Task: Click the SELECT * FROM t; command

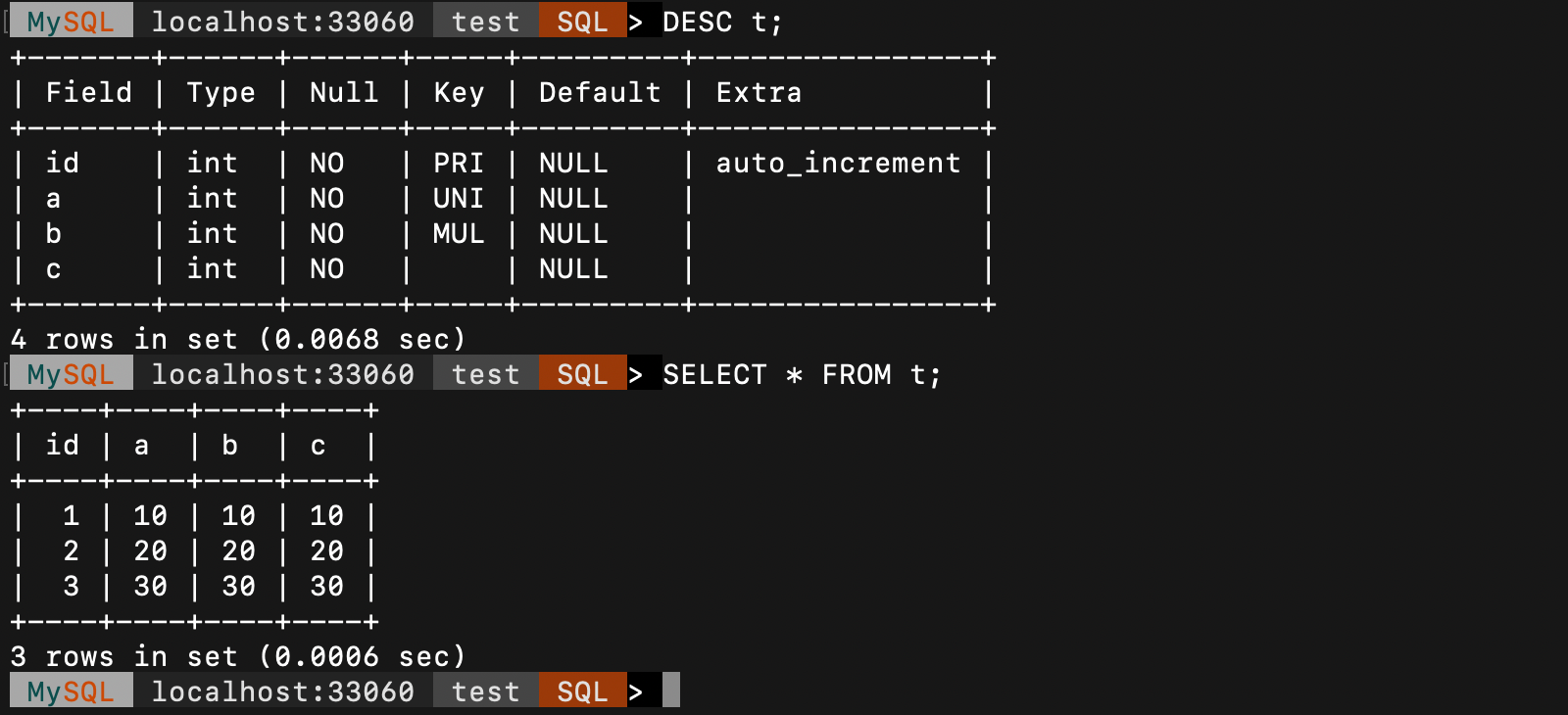Action: pyautogui.click(x=802, y=374)
